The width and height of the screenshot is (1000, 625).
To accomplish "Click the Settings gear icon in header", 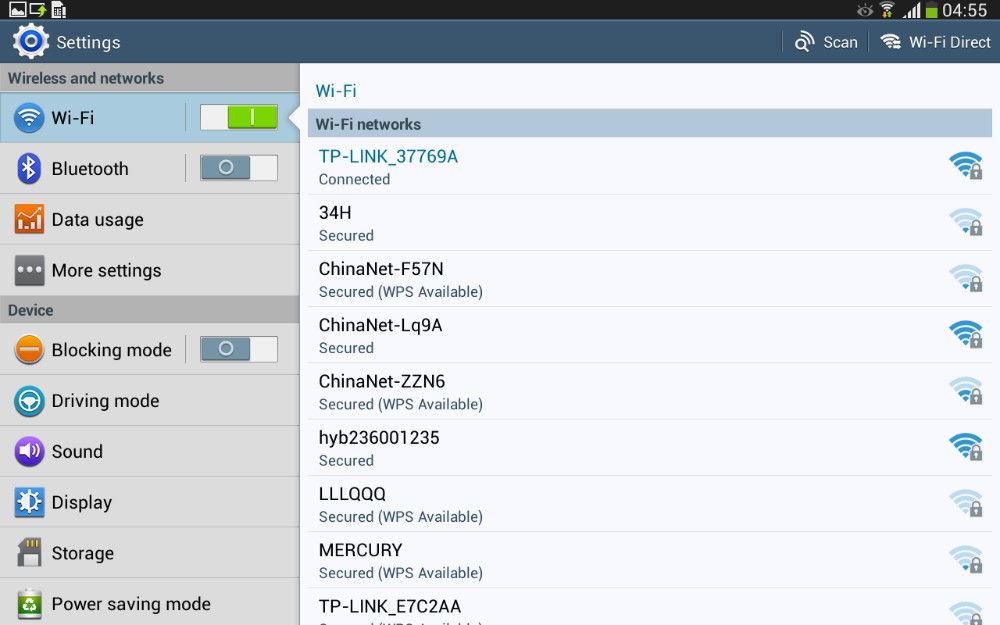I will (30, 42).
